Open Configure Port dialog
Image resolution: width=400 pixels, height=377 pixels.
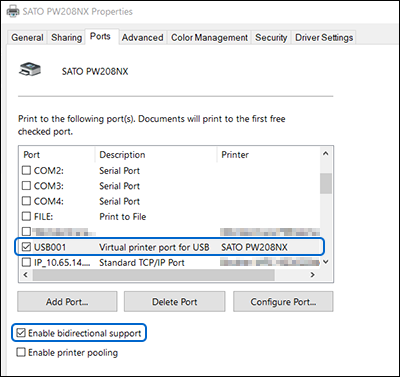click(283, 302)
